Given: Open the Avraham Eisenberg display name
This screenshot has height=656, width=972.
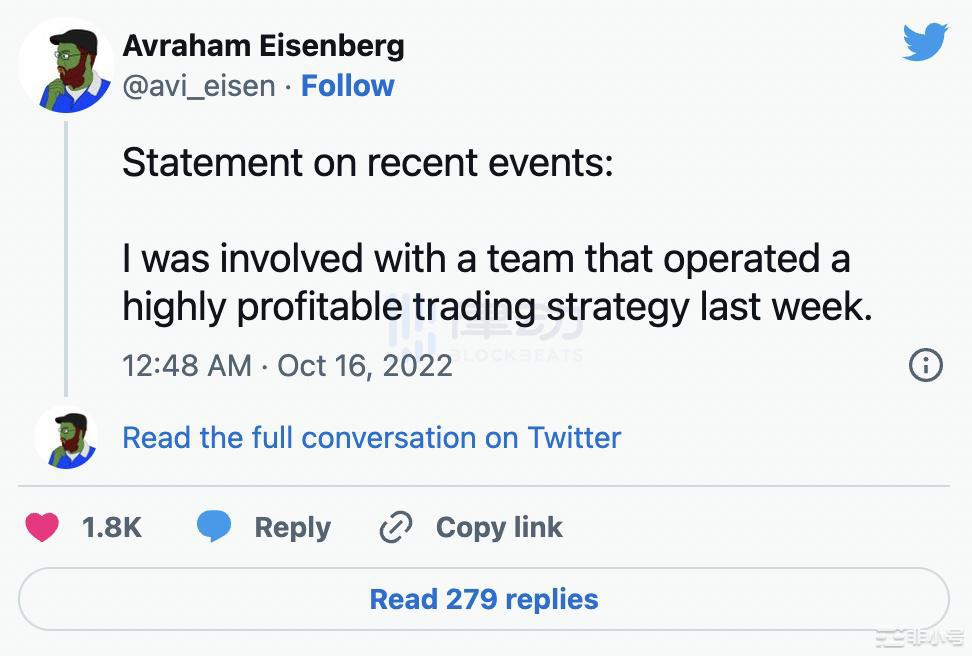Looking at the screenshot, I should tap(263, 45).
